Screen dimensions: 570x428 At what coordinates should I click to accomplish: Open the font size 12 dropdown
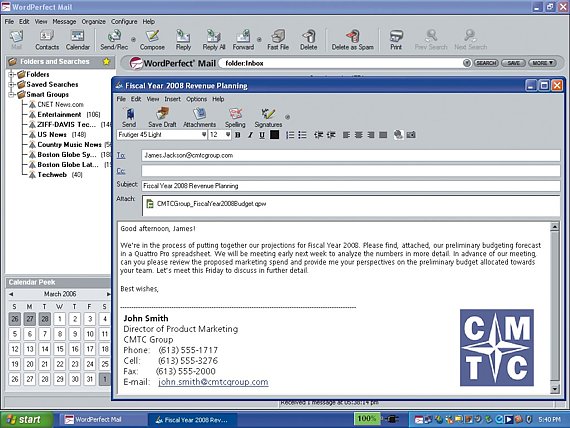[228, 135]
